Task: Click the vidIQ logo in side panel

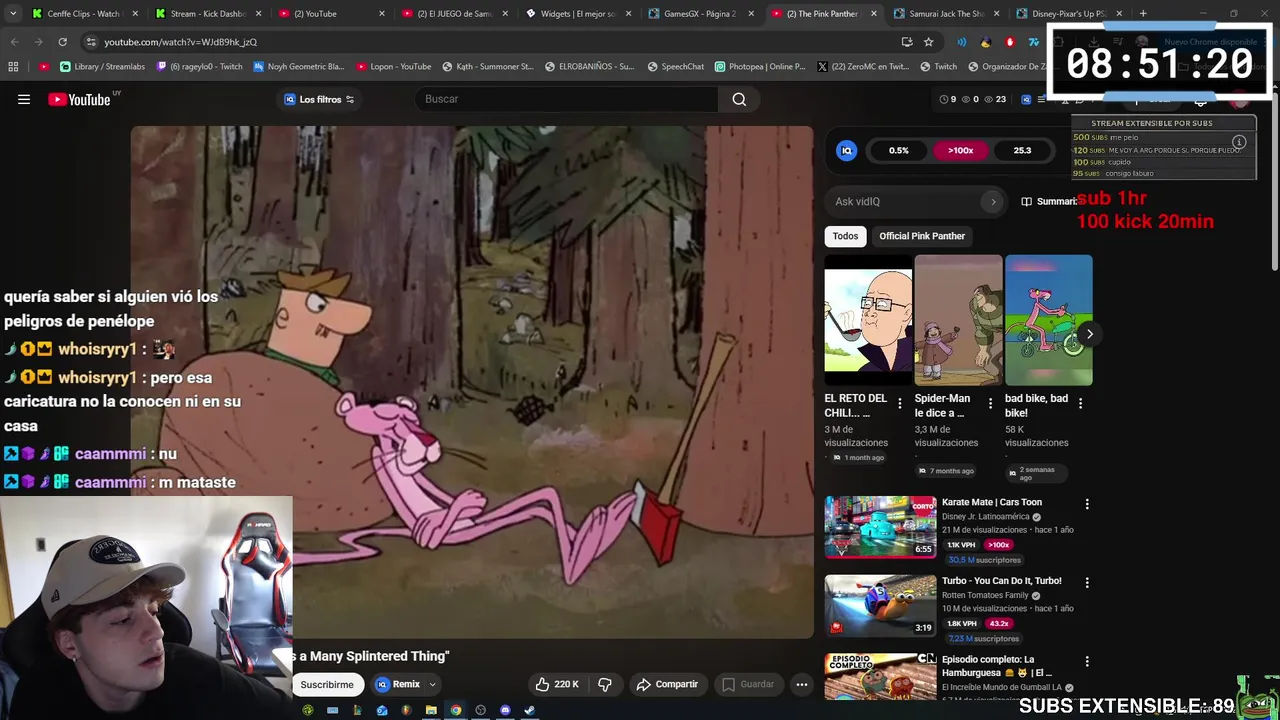Action: 846,150
